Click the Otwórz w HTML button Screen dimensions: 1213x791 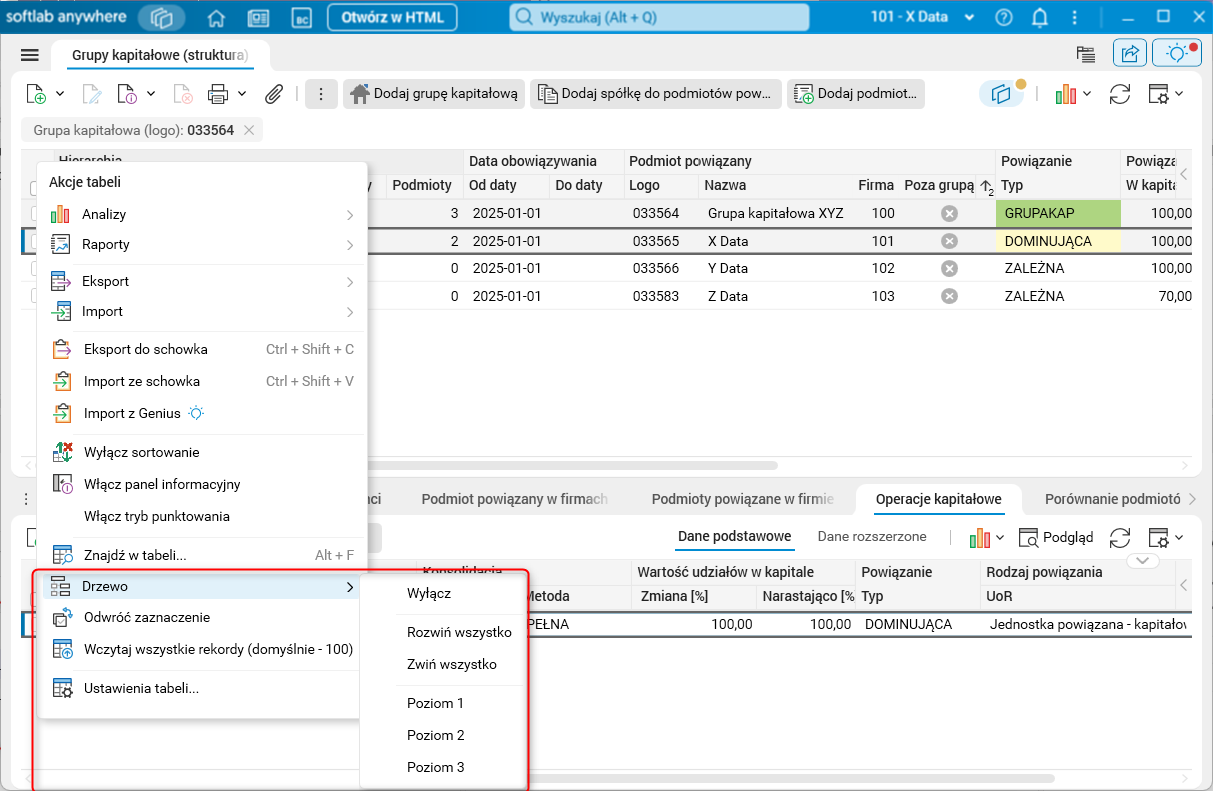[x=392, y=18]
